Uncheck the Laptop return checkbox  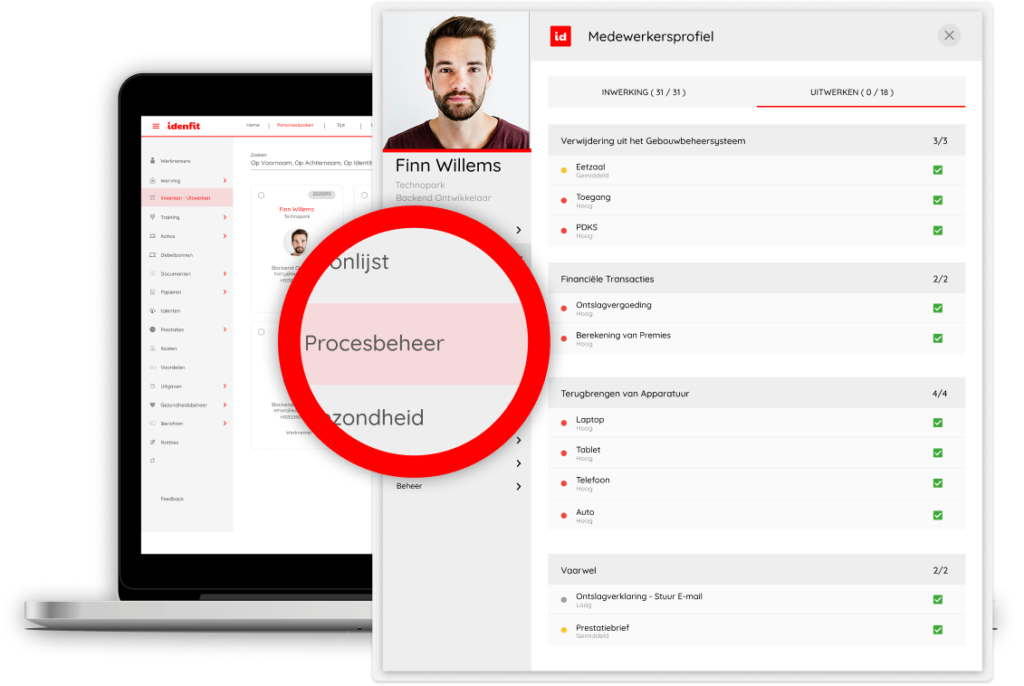point(937,423)
